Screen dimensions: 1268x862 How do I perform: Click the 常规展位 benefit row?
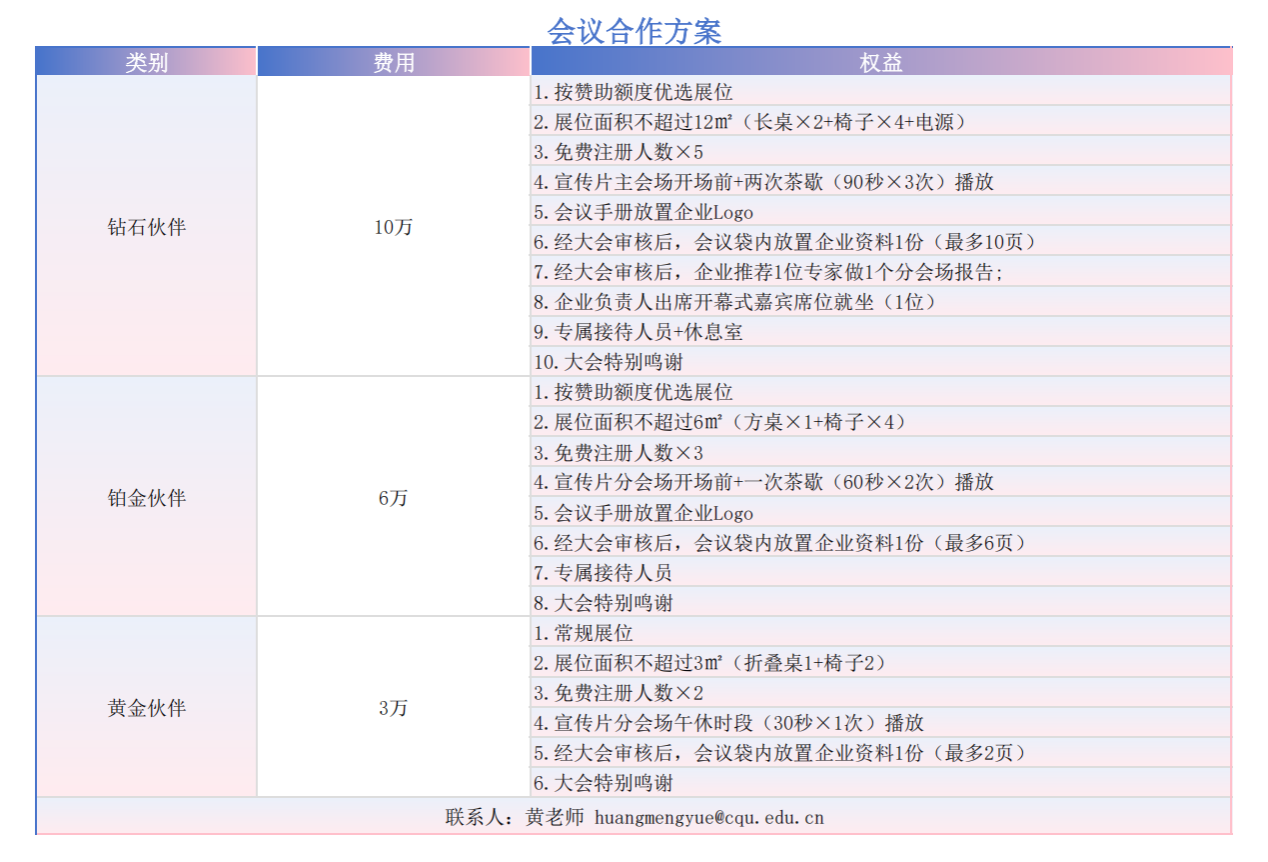pos(583,633)
